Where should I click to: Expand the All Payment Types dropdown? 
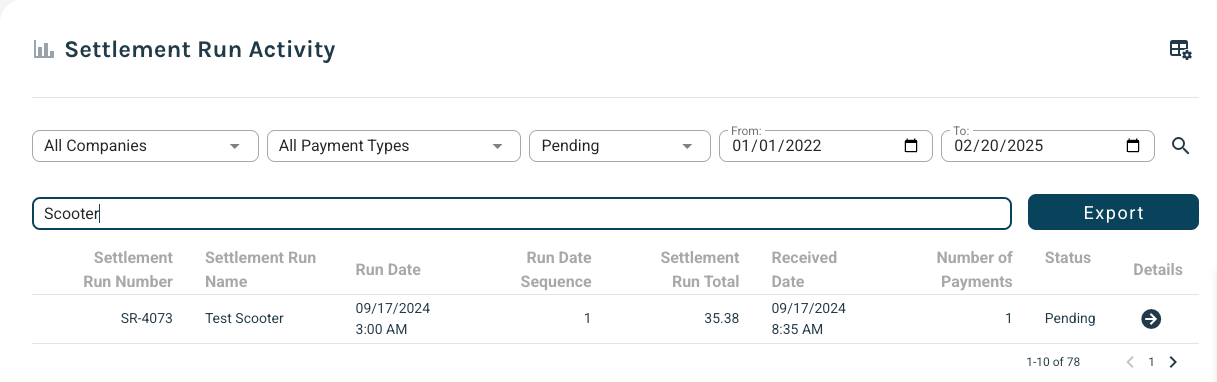point(394,146)
